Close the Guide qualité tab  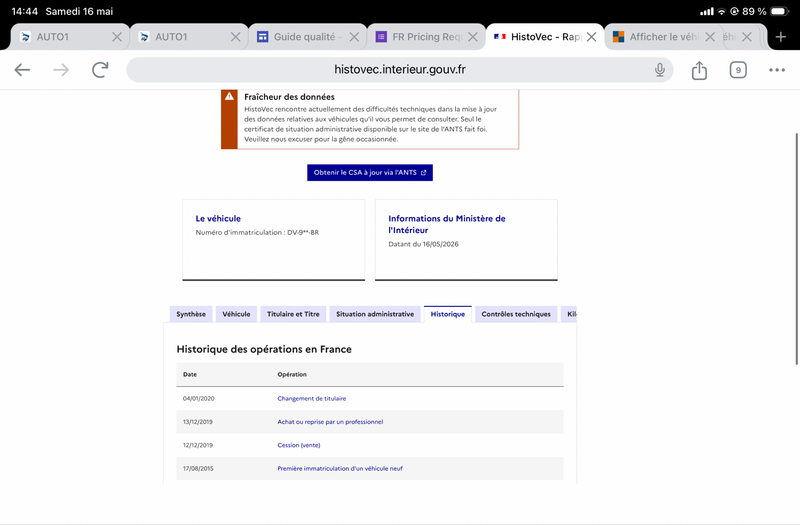click(x=354, y=37)
